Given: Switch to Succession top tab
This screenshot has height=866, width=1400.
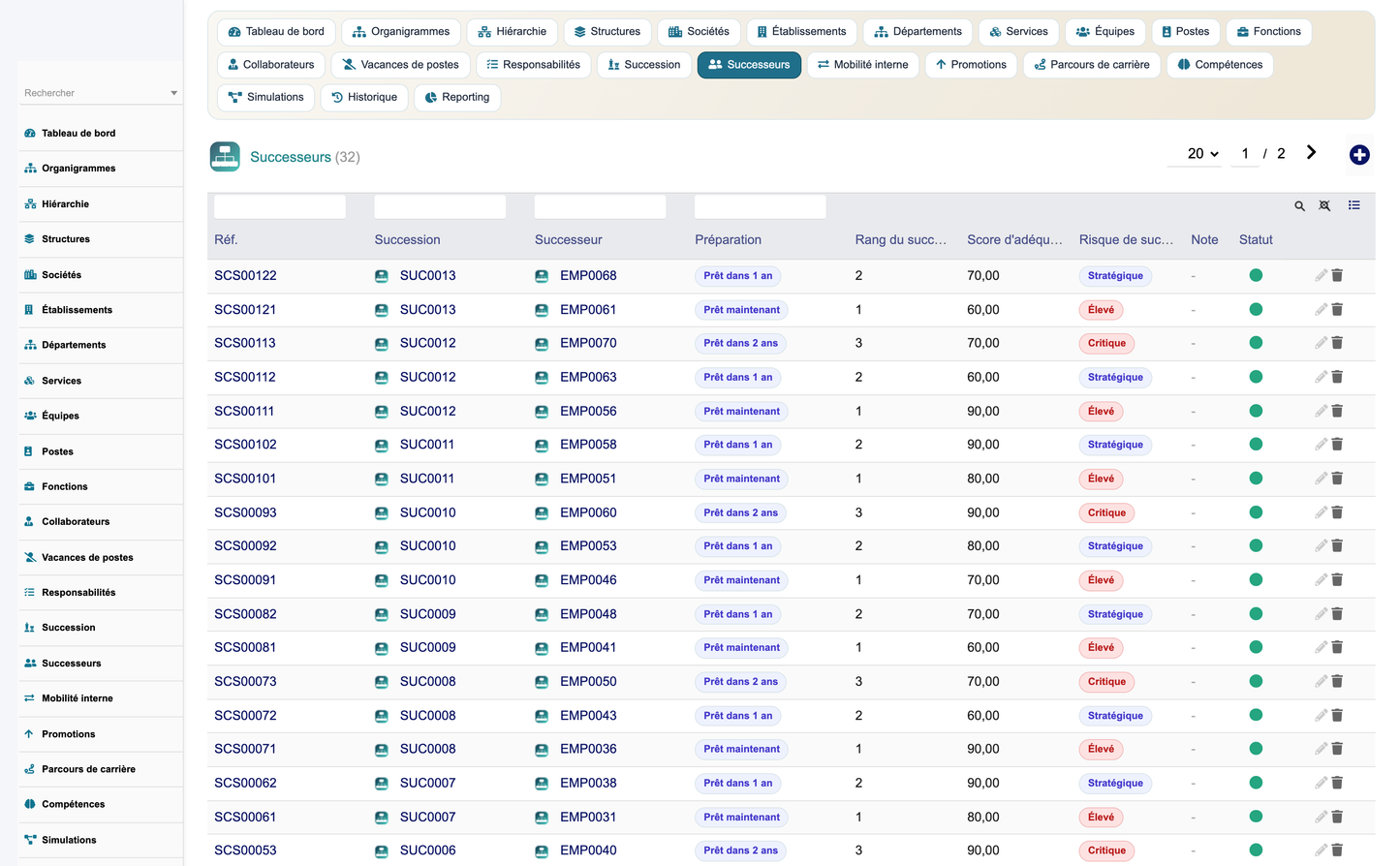Looking at the screenshot, I should (x=644, y=65).
